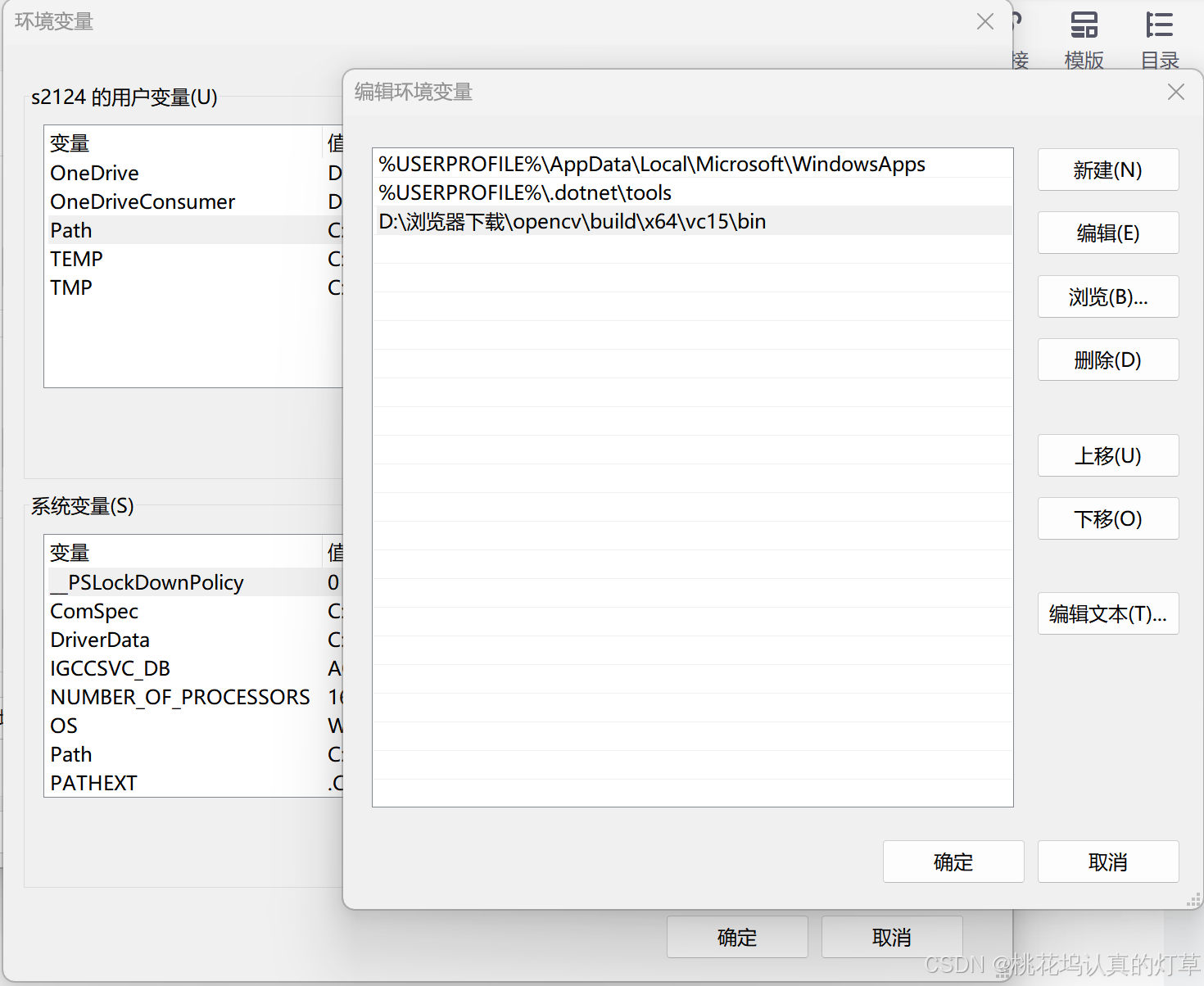Image resolution: width=1204 pixels, height=986 pixels.
Task: Open 编辑文本(T) to edit as text
Action: 1107,613
